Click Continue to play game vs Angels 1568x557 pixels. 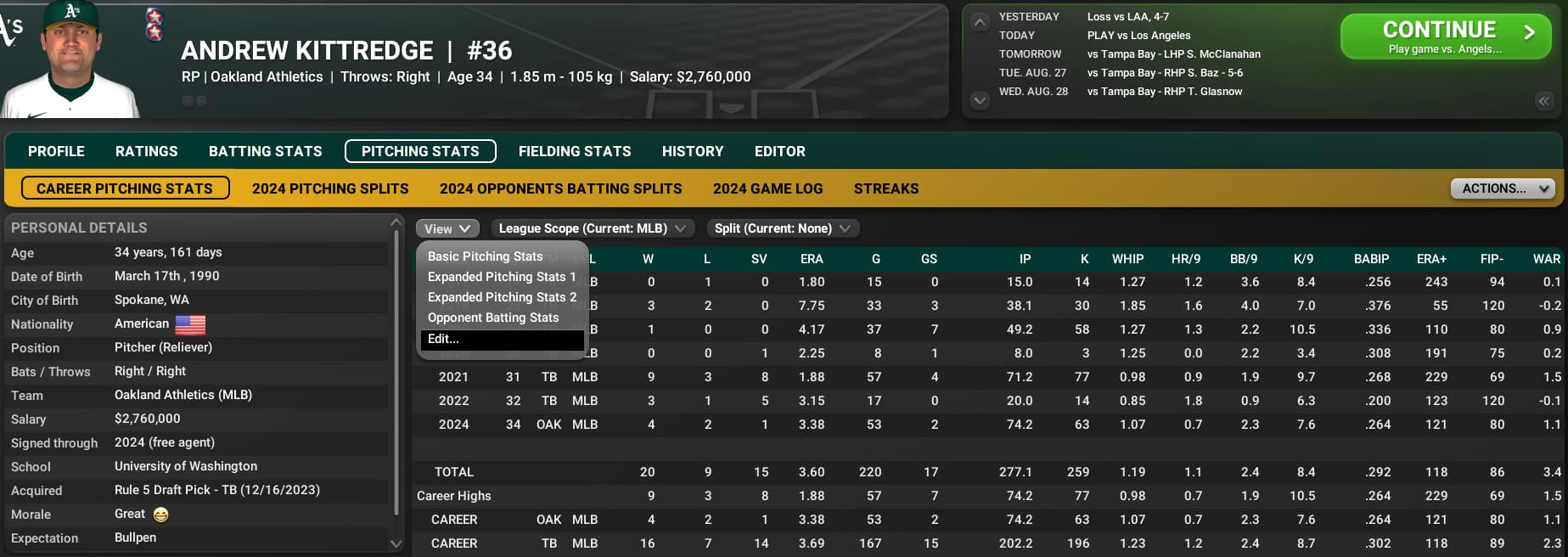[x=1446, y=37]
